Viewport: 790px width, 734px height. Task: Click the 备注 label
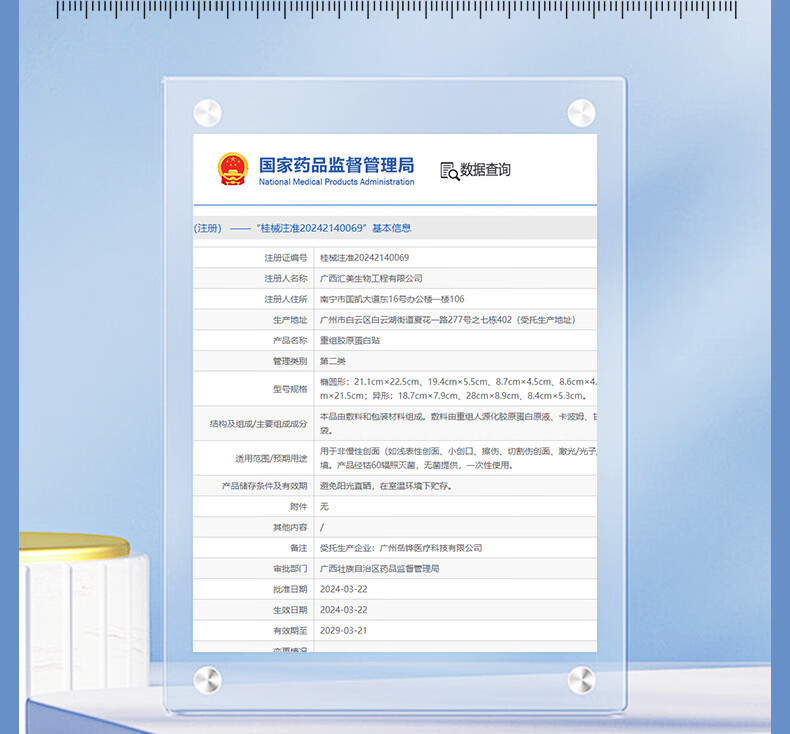click(298, 548)
